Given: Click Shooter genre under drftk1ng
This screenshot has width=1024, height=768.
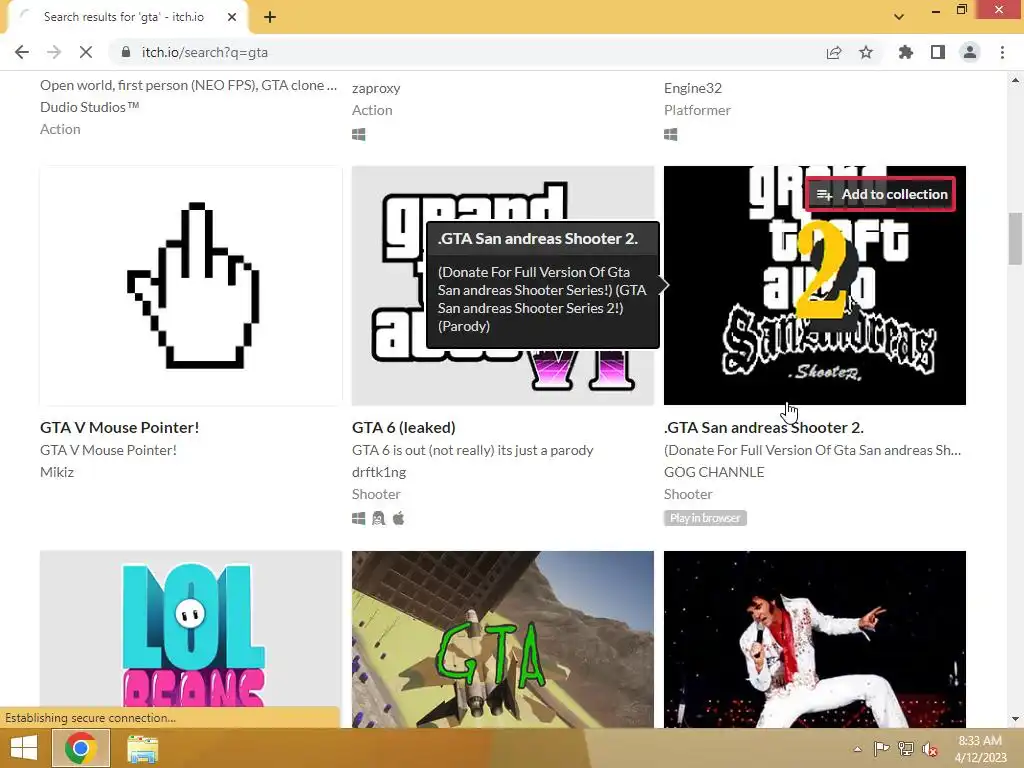Looking at the screenshot, I should pyautogui.click(x=376, y=494).
